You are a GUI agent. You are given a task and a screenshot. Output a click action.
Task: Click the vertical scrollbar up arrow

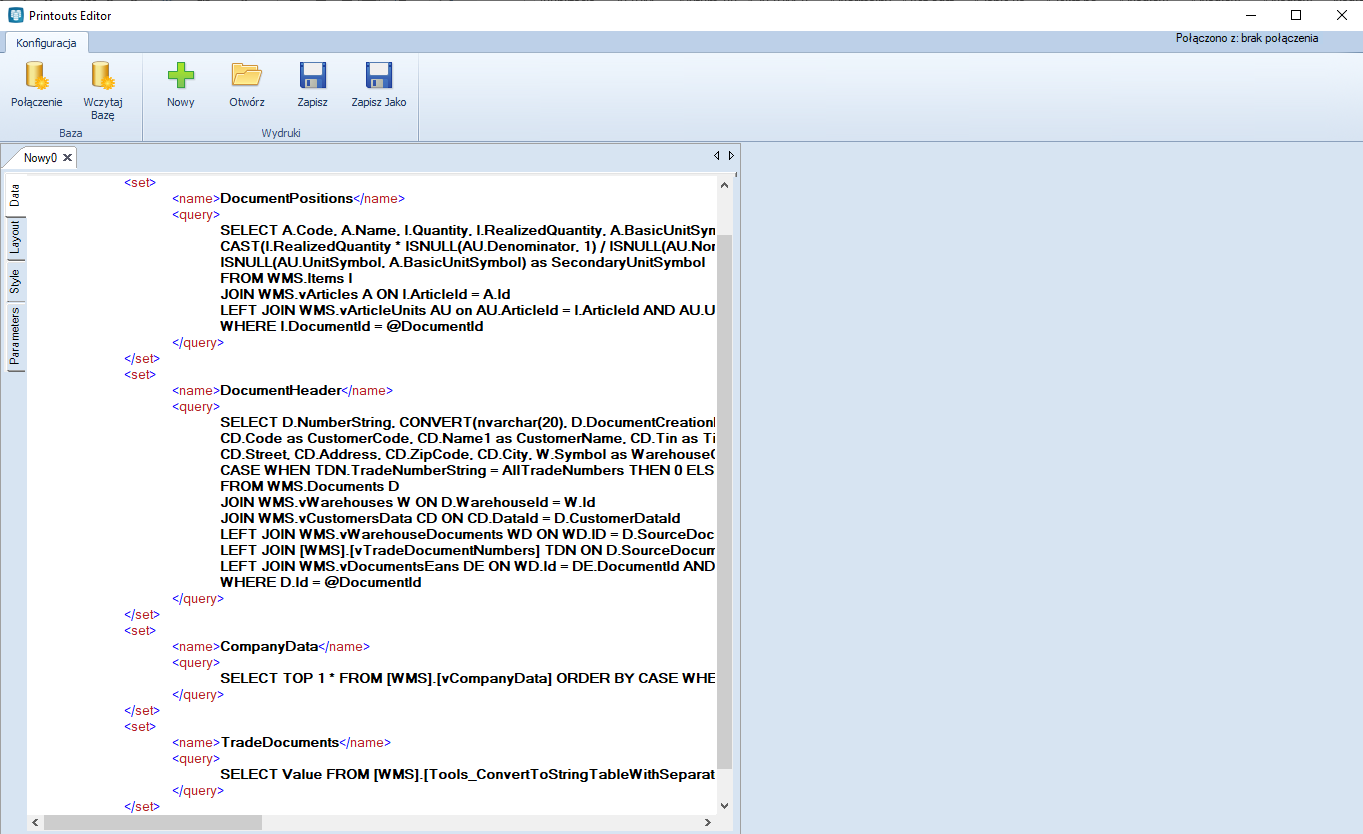point(725,183)
